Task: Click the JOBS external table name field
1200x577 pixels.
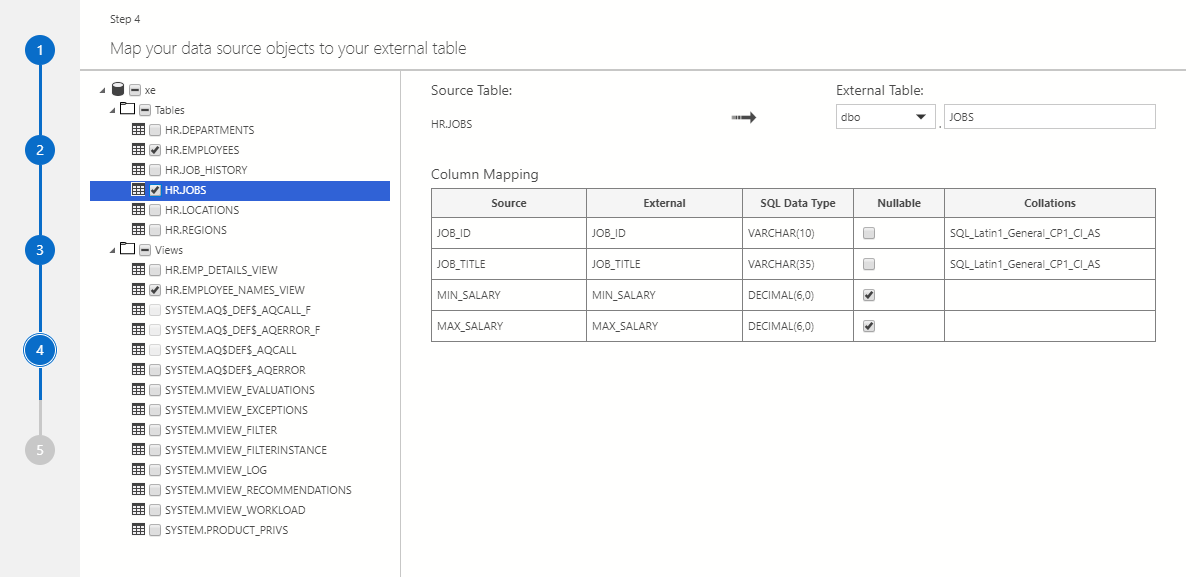Action: [x=1048, y=116]
